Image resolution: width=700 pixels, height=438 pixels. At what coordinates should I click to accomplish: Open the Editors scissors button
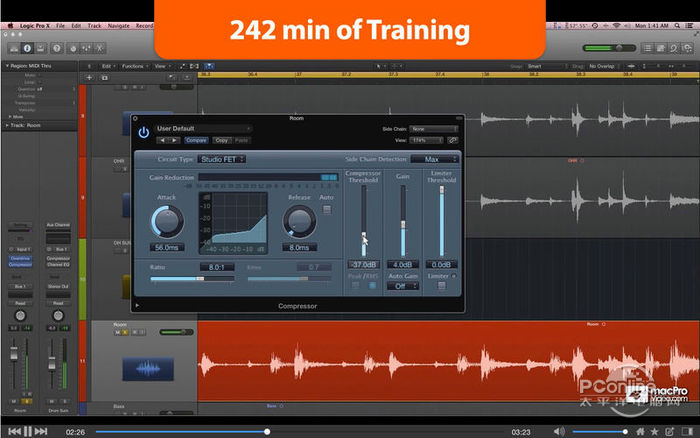click(99, 49)
